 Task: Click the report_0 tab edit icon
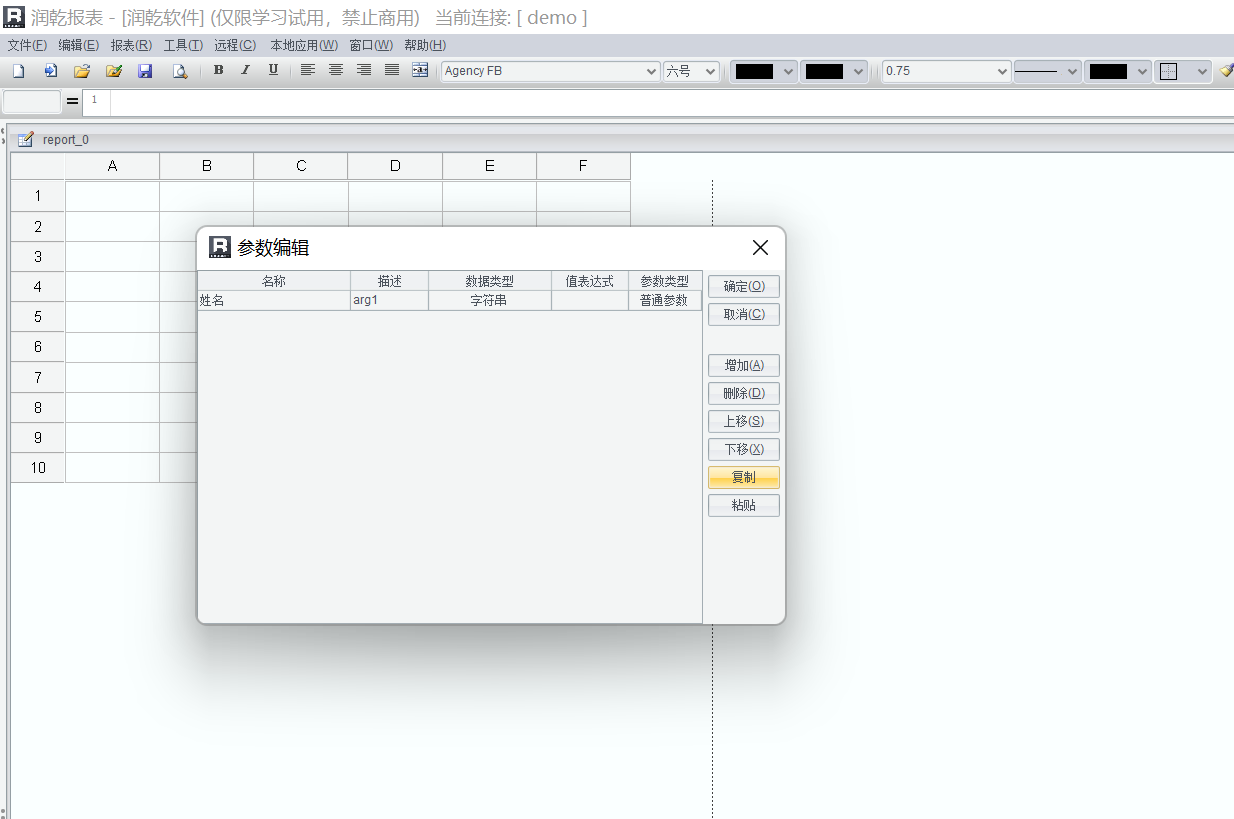pyautogui.click(x=26, y=139)
